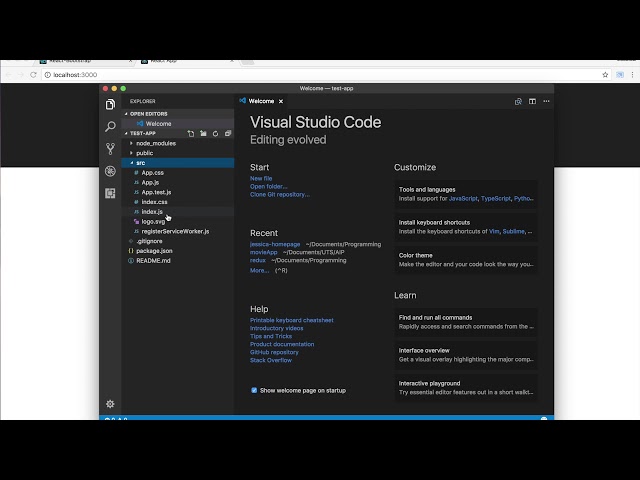Open index.css in the explorer

tap(178, 202)
